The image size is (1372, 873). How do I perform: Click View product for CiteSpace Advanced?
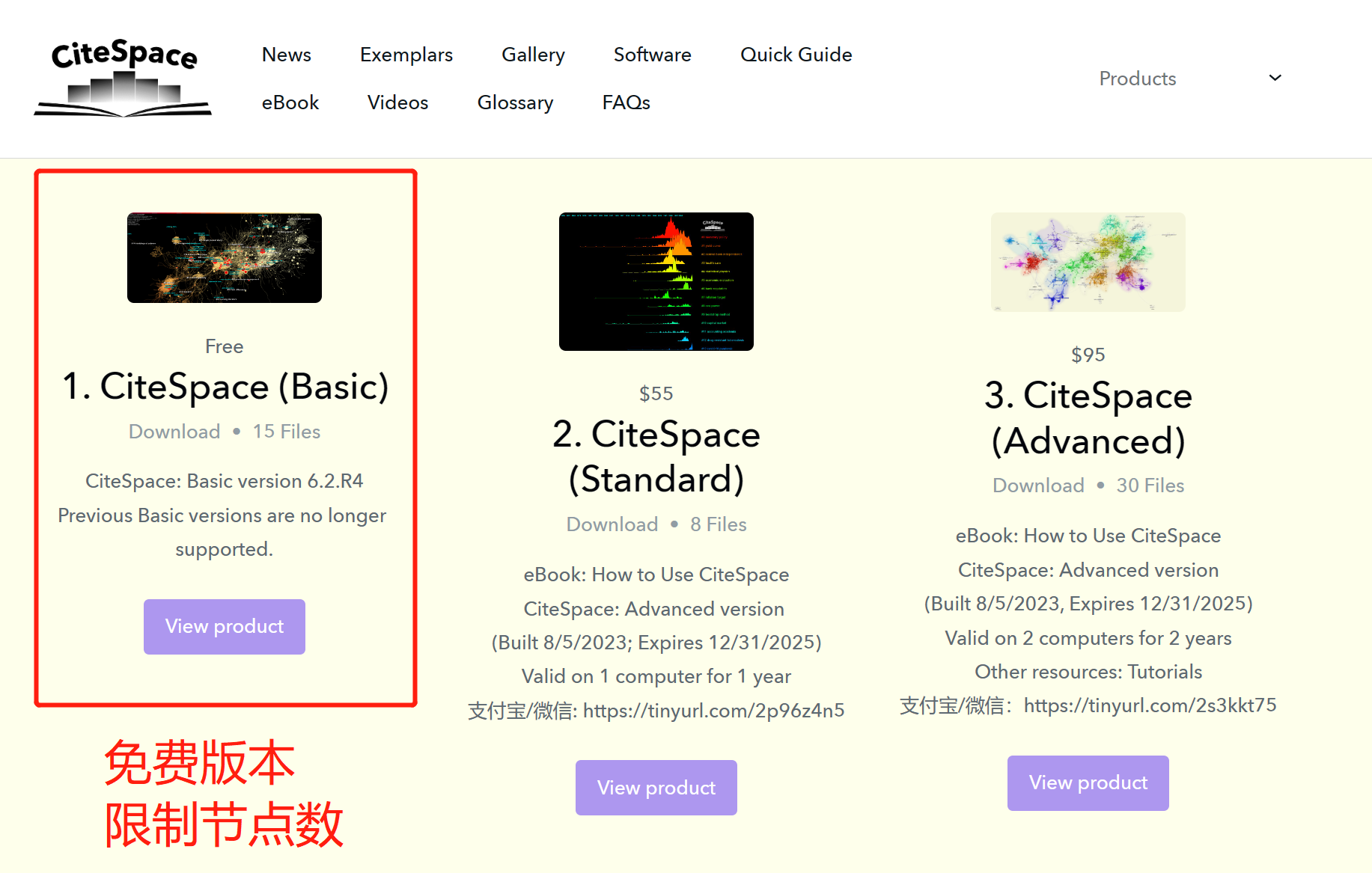1088,782
